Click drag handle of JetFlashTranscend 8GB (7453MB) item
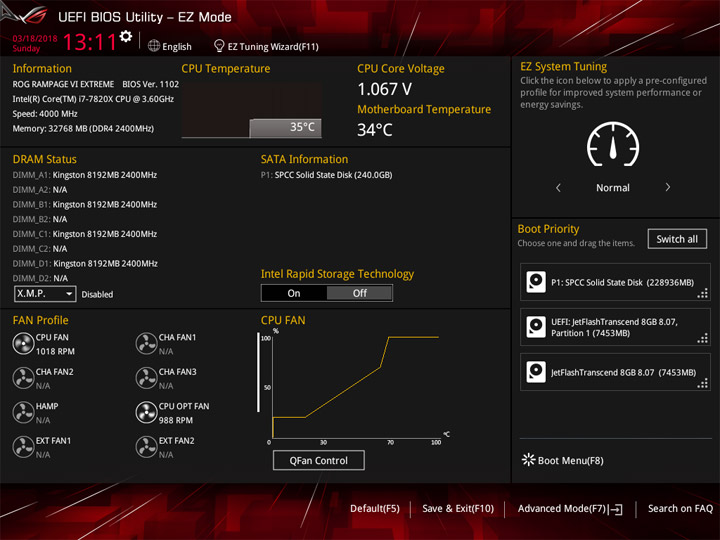Screen dimensions: 720x540 point(703,384)
